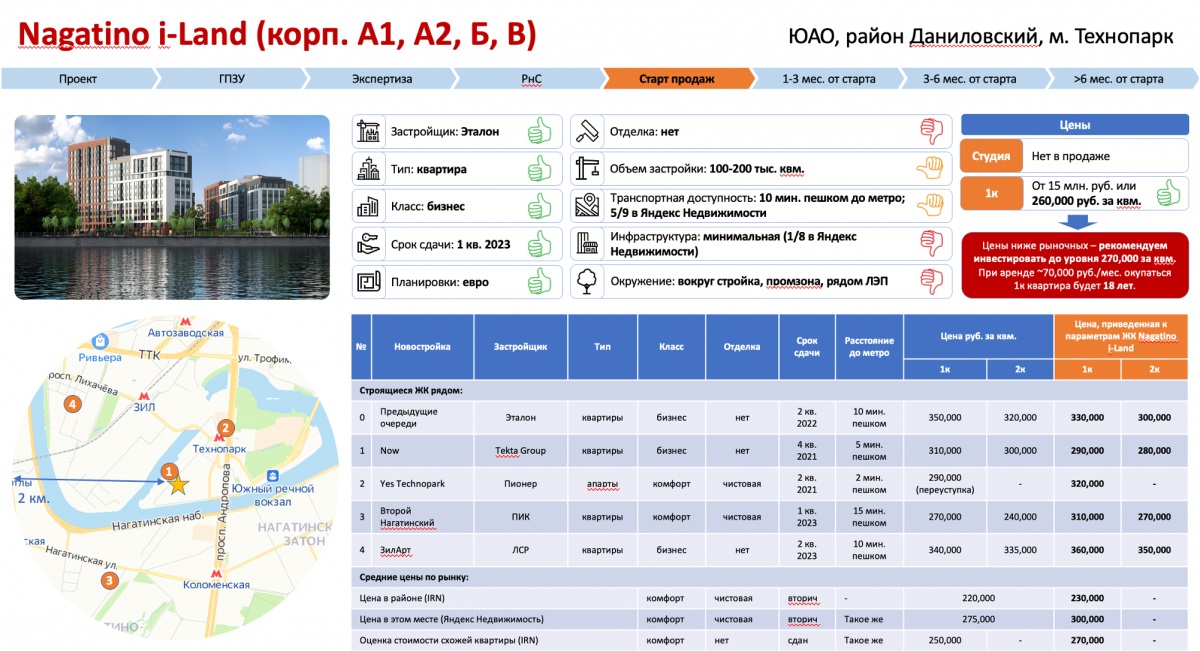The width and height of the screenshot is (1200, 651).
Task: Click the ЛСР developer cell
Action: (x=521, y=550)
